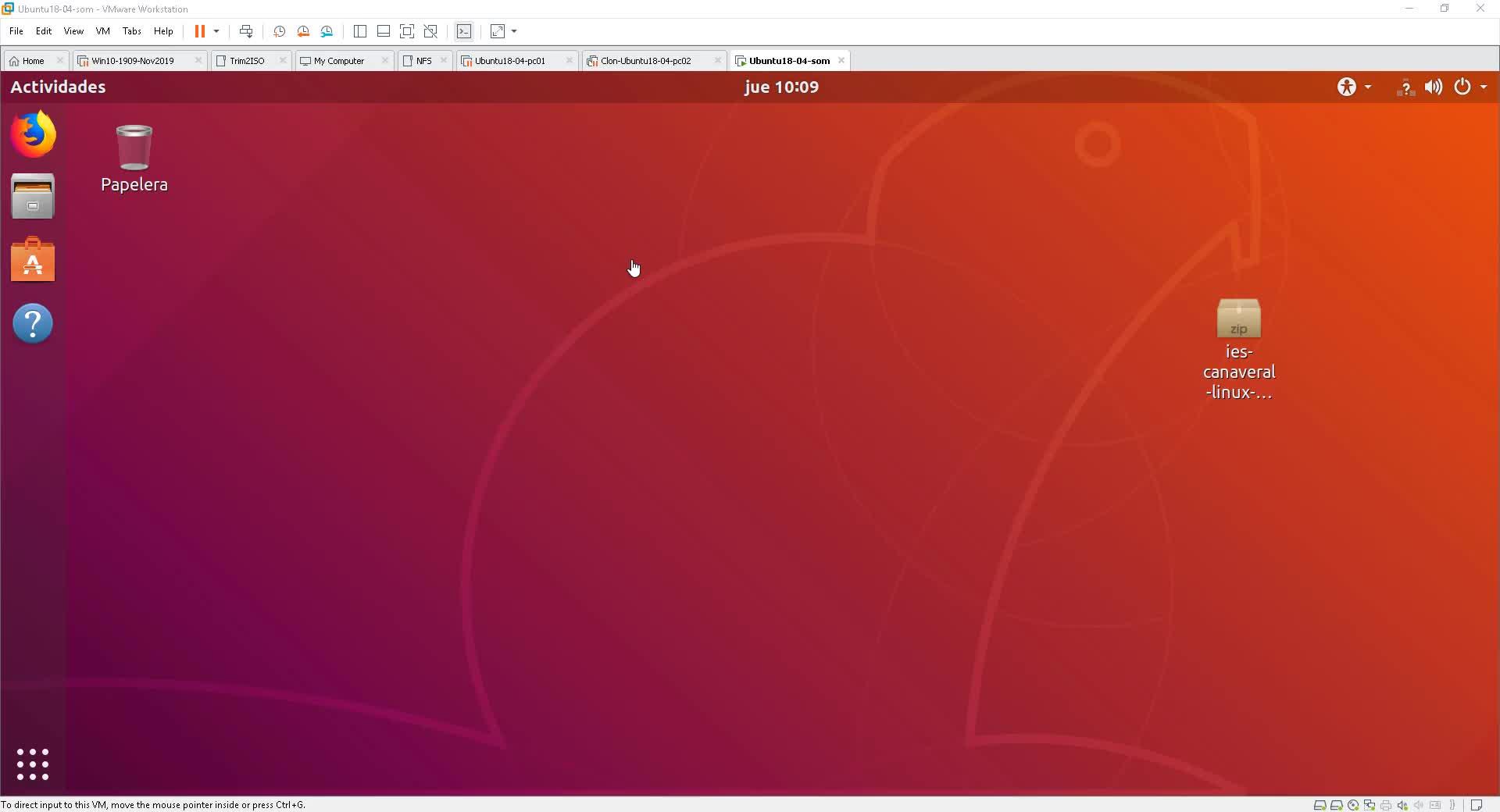Enter full screen mode
The width and height of the screenshot is (1500, 812).
coord(407,31)
